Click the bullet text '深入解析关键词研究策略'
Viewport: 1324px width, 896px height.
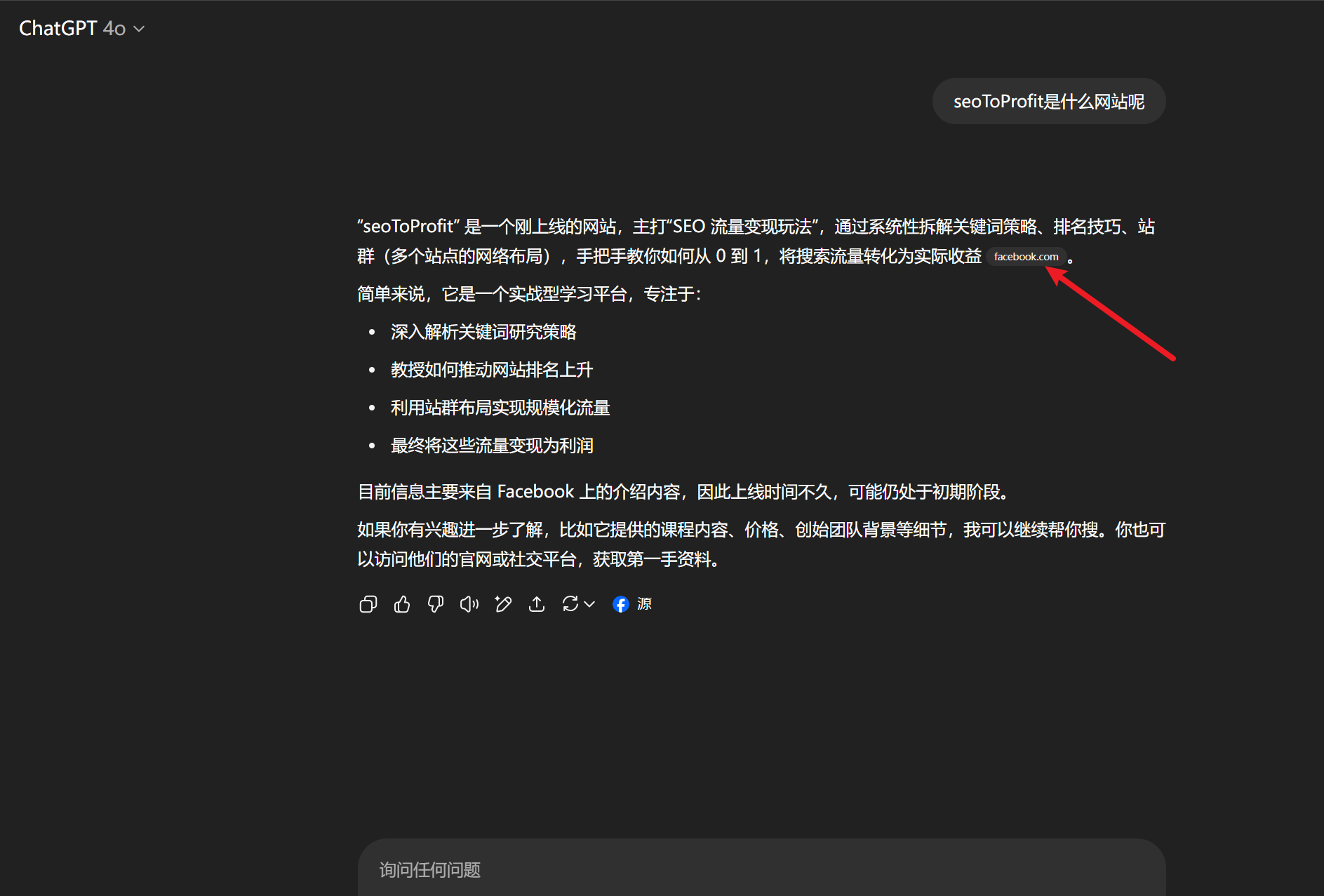[x=483, y=332]
